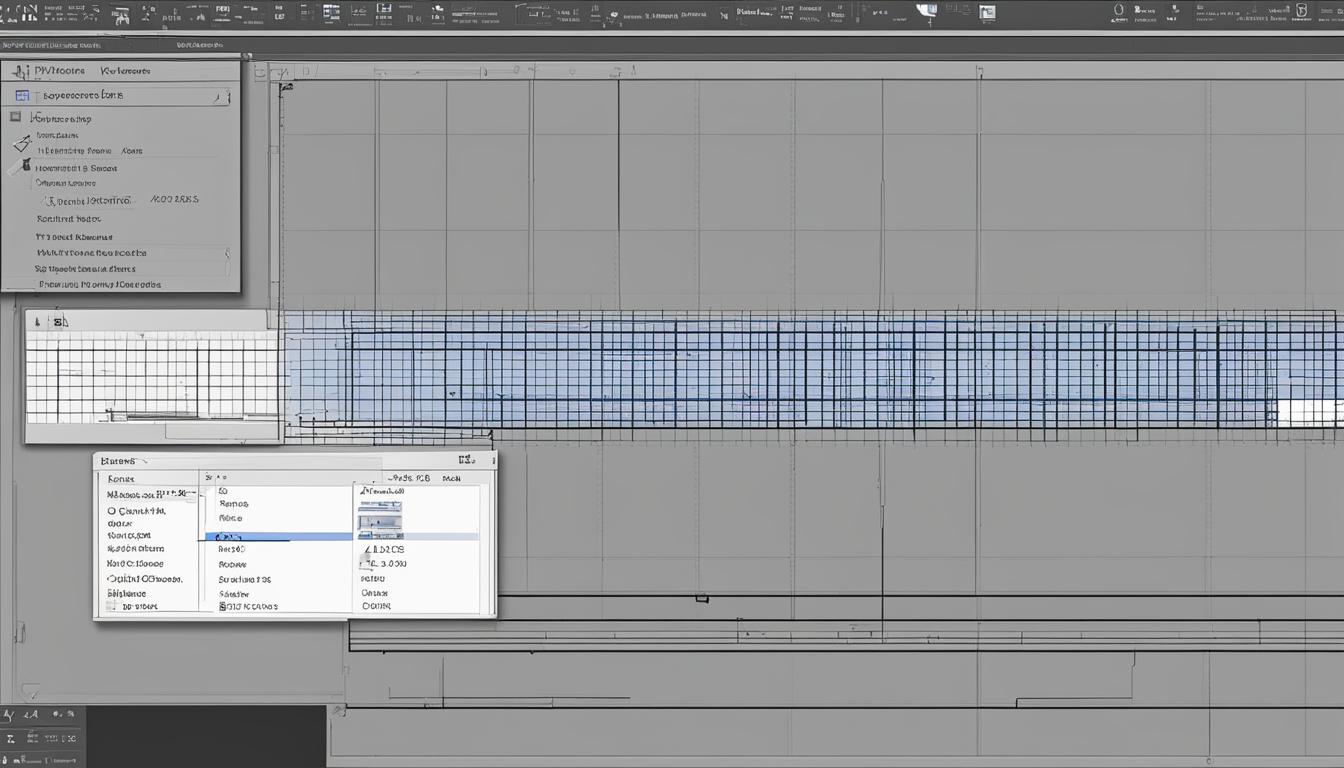Select the pointer icon above the preview pane
1344x768 pixels.
(x=38, y=321)
